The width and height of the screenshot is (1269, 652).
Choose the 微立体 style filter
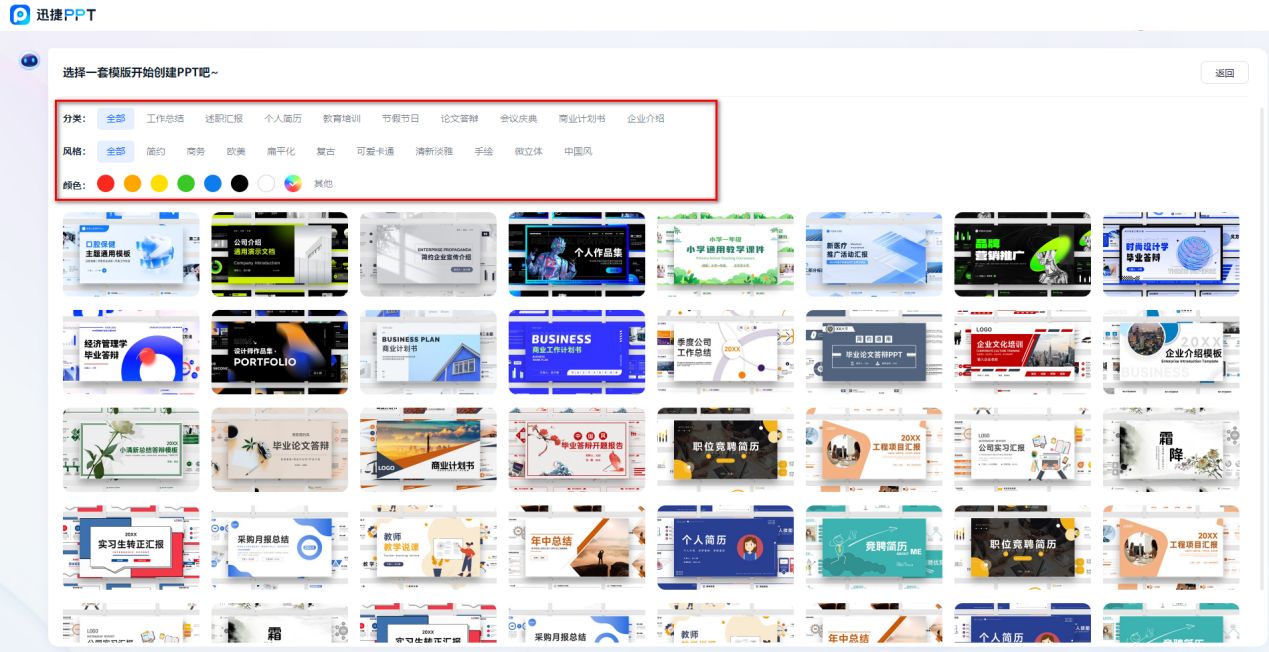(529, 151)
